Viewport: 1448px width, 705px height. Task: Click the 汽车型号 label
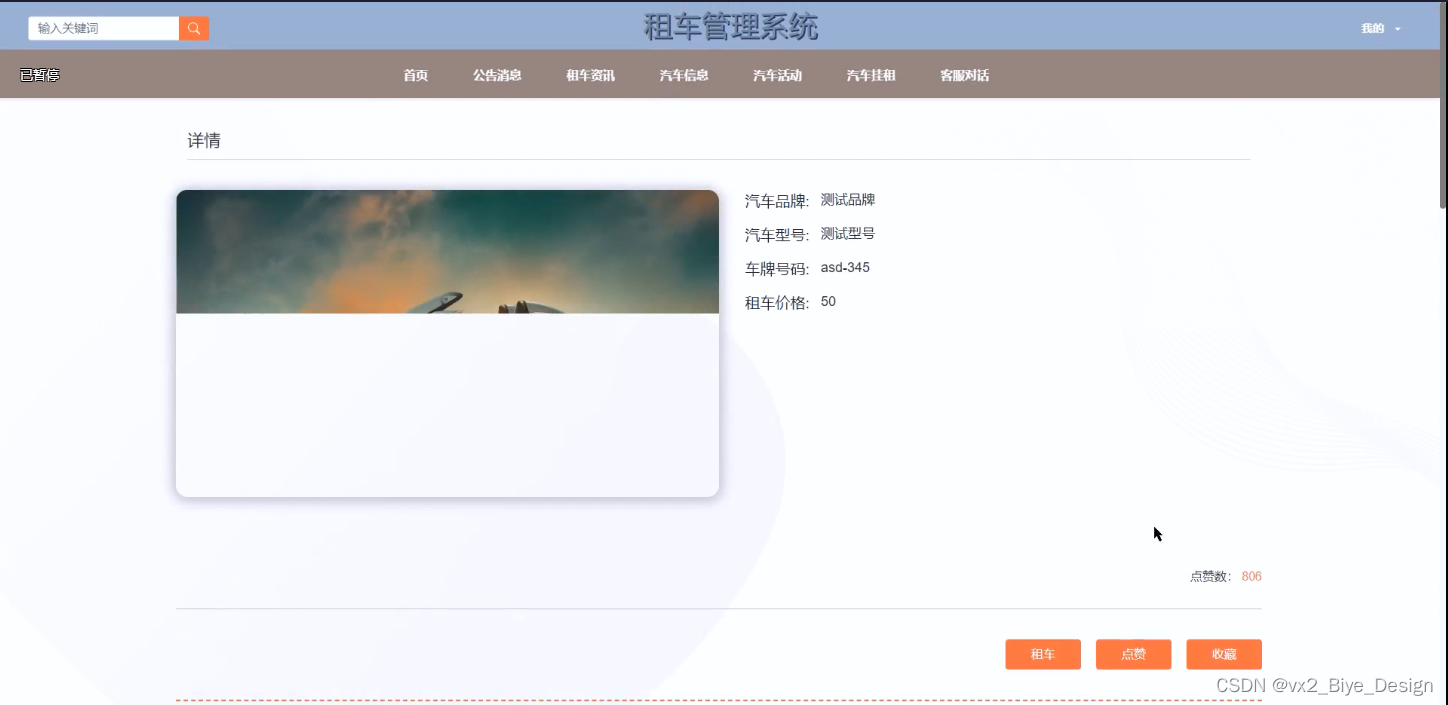click(777, 235)
